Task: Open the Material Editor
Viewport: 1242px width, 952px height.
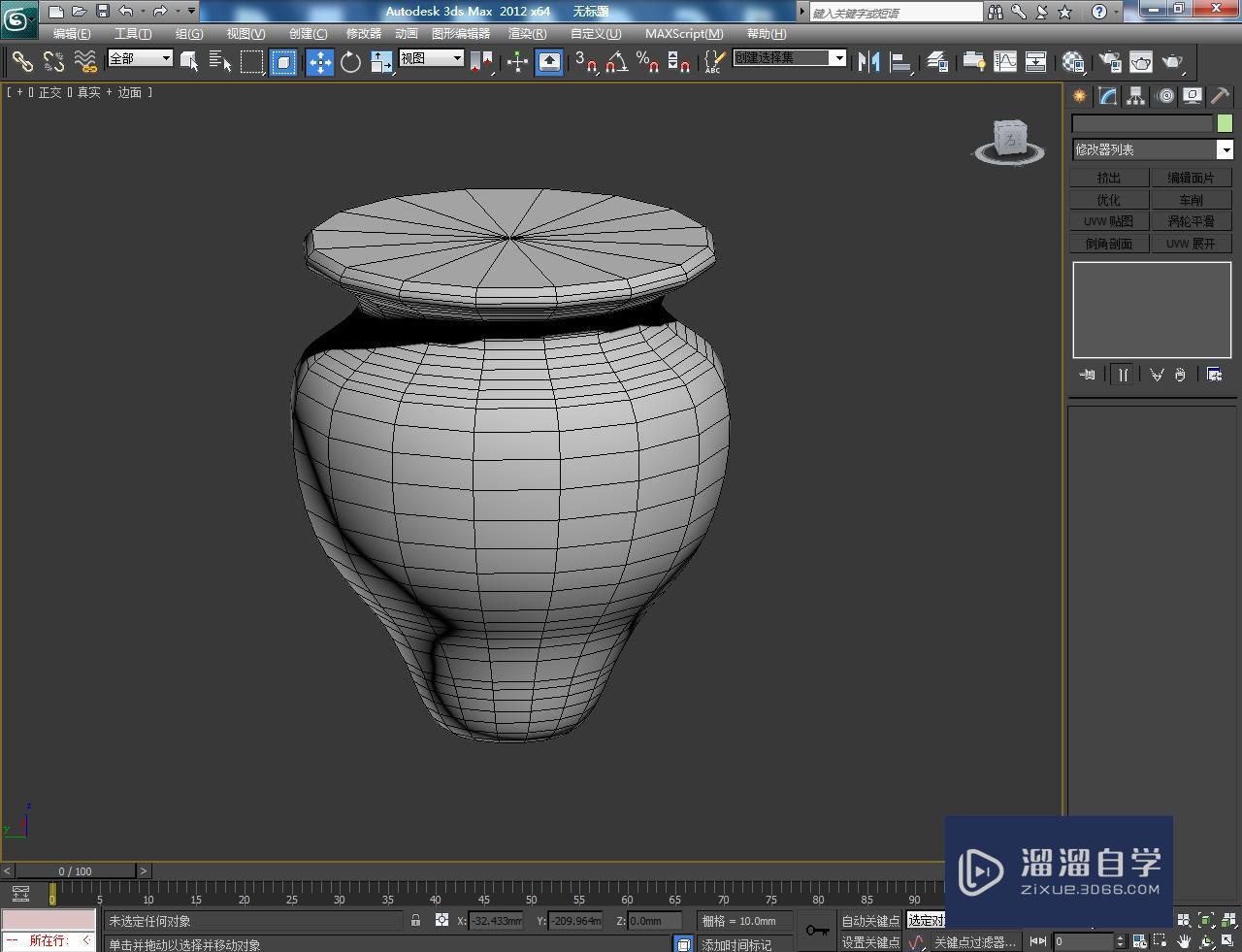Action: tap(1072, 62)
